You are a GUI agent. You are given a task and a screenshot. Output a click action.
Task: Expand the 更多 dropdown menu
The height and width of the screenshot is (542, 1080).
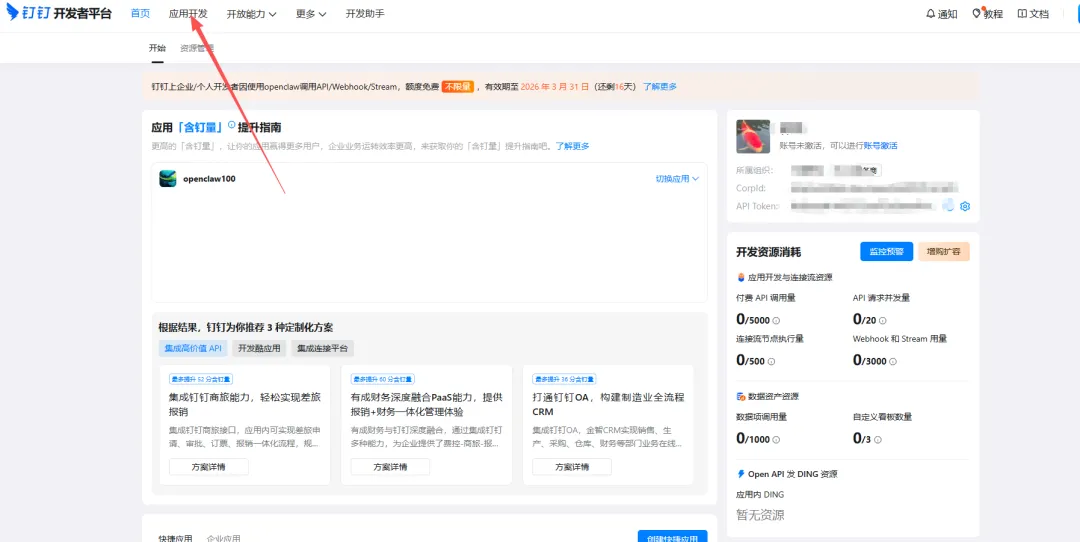click(x=311, y=14)
